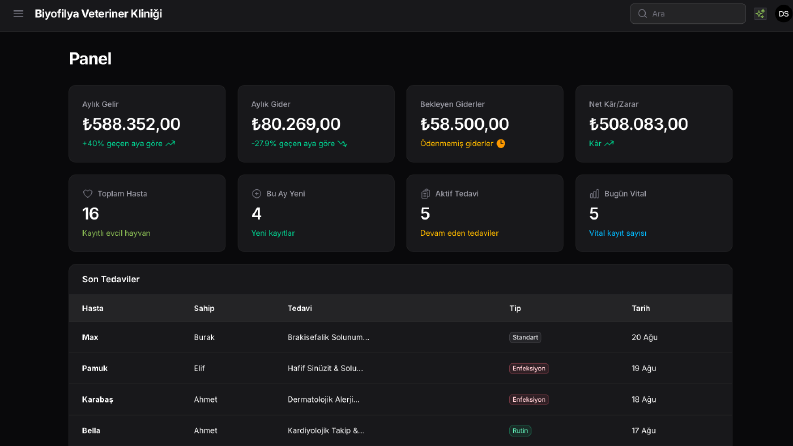
Task: Sort by the Hasta column header
Action: 93,308
